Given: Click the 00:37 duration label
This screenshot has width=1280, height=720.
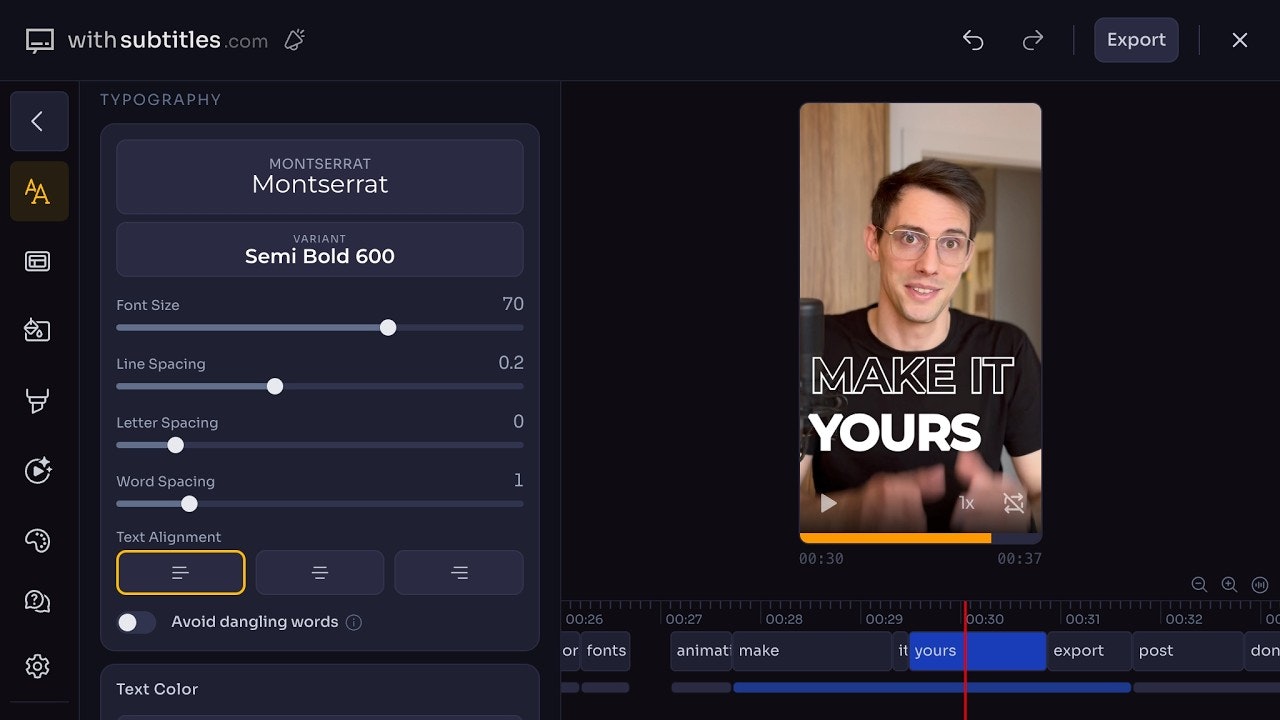Looking at the screenshot, I should [x=1019, y=559].
